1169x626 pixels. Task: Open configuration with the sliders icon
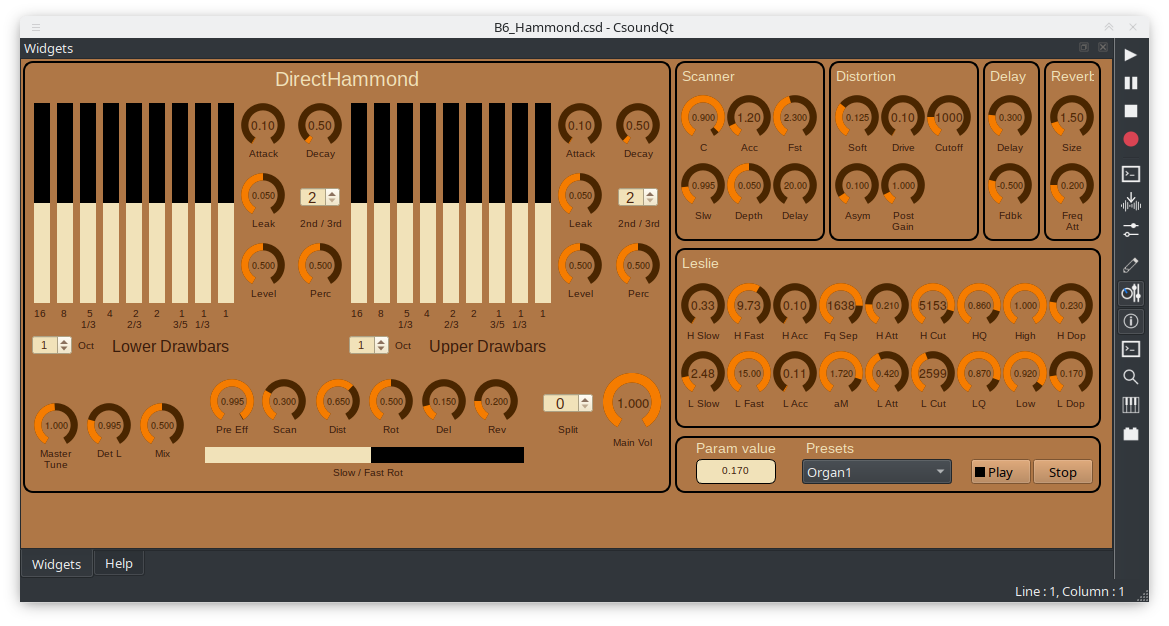[x=1130, y=230]
